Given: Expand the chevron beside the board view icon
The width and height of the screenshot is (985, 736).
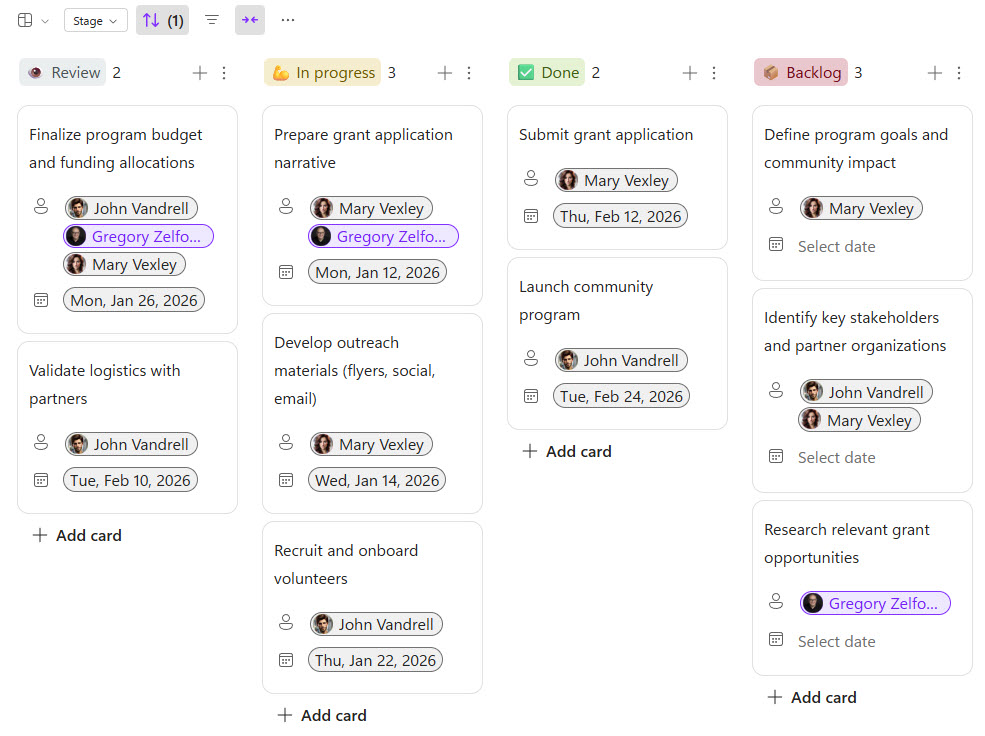Looking at the screenshot, I should pyautogui.click(x=44, y=20).
